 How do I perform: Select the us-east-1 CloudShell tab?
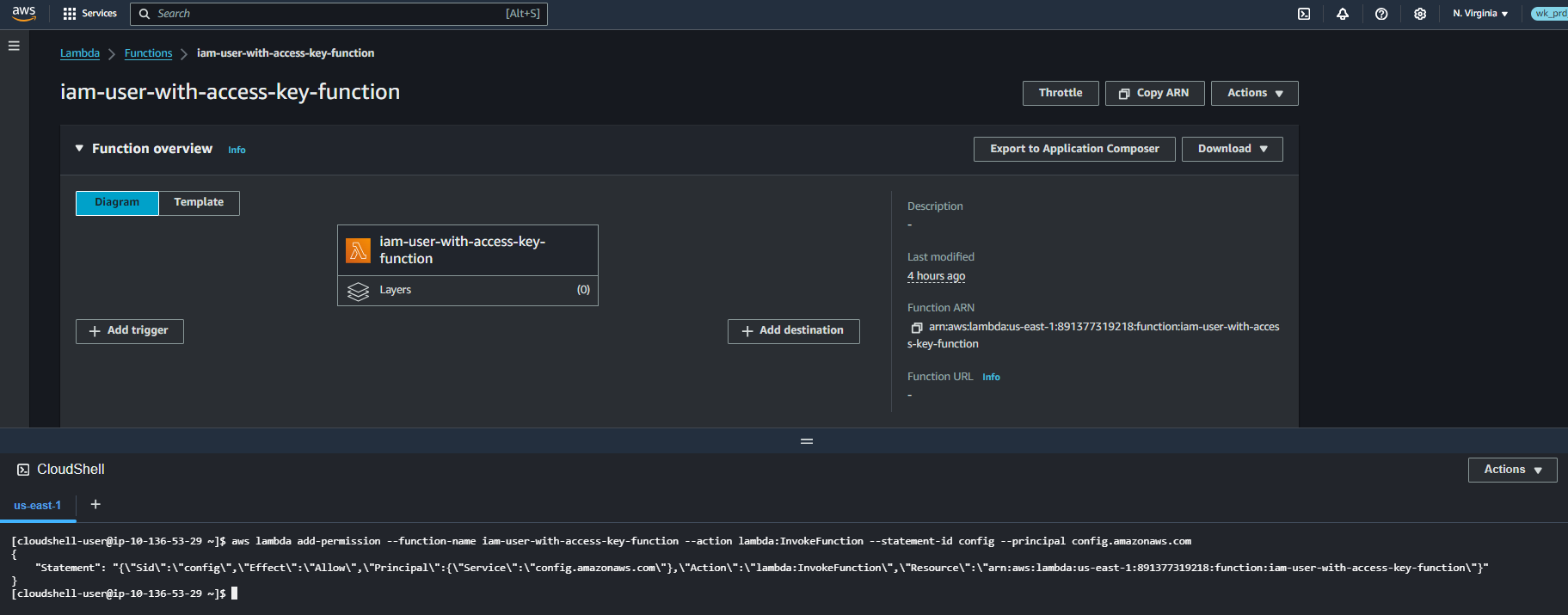pyautogui.click(x=38, y=505)
